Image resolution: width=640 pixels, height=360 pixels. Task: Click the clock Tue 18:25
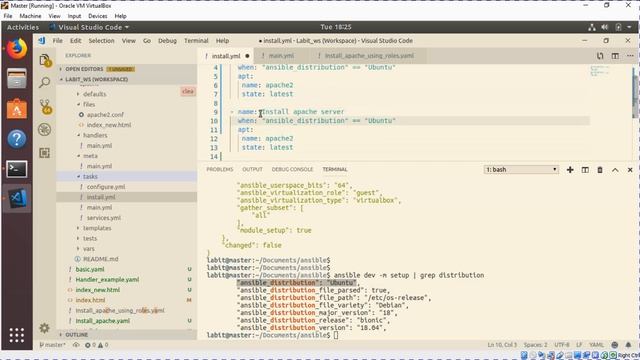pos(336,27)
